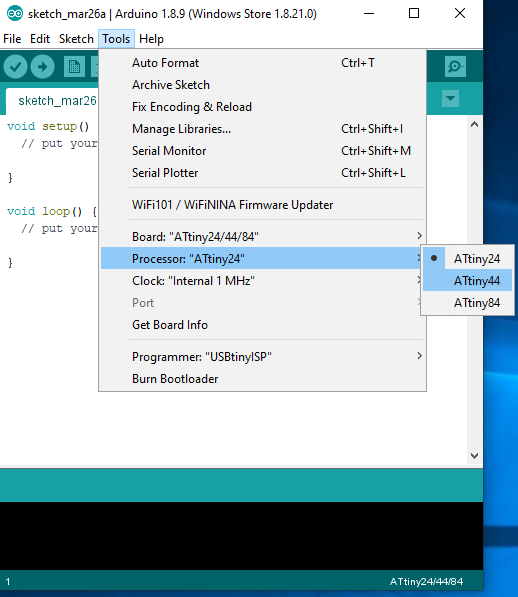Screen dimensions: 518x597
Task: Open Serial Monitor from Tools menu
Action: [263, 151]
